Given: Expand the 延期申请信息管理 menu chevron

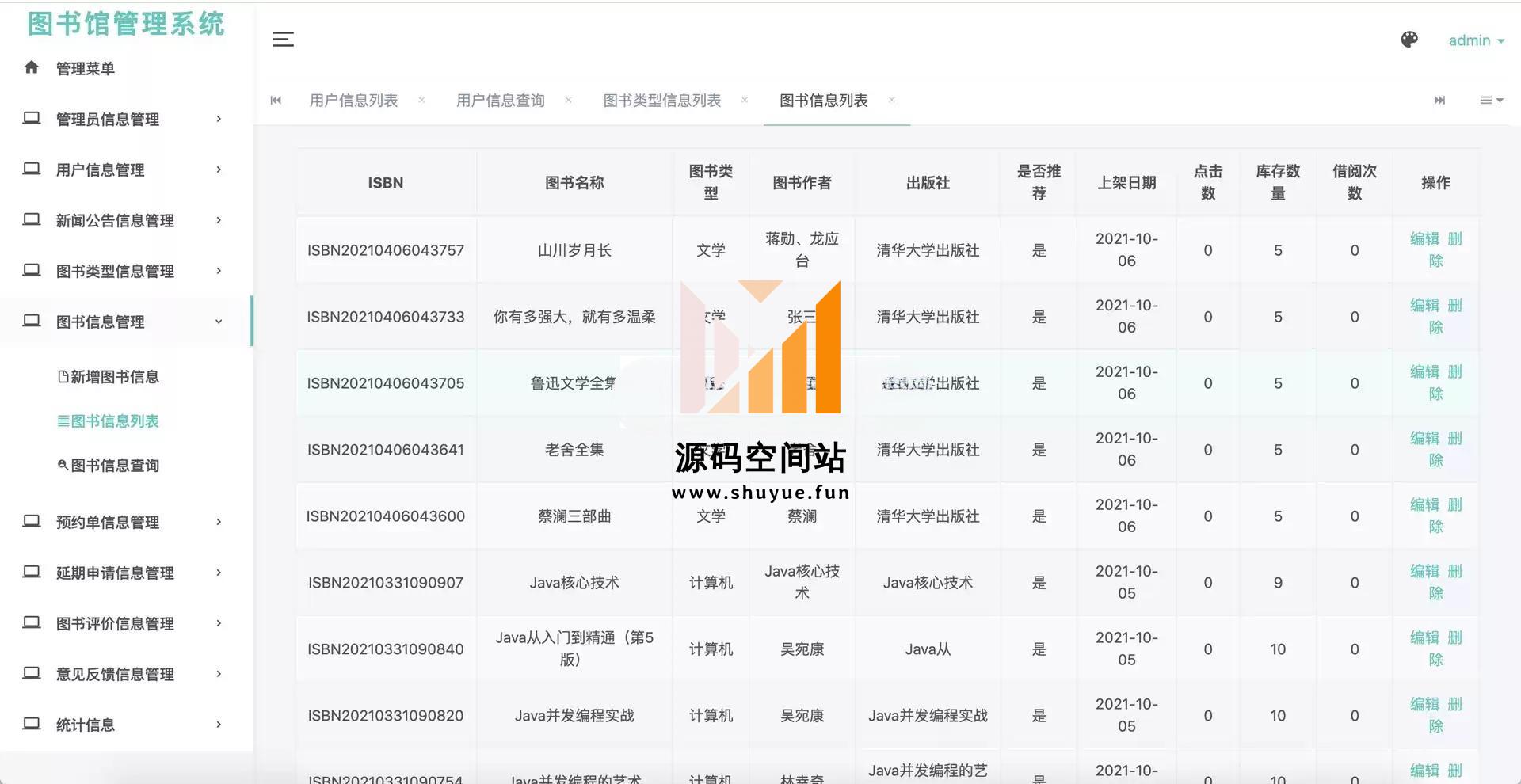Looking at the screenshot, I should tap(219, 573).
